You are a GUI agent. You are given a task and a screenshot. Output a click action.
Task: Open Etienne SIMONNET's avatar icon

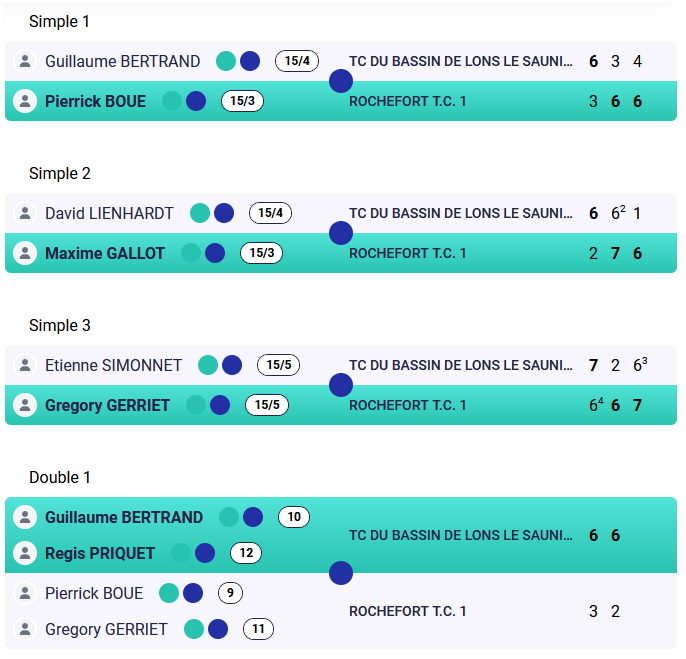25,365
